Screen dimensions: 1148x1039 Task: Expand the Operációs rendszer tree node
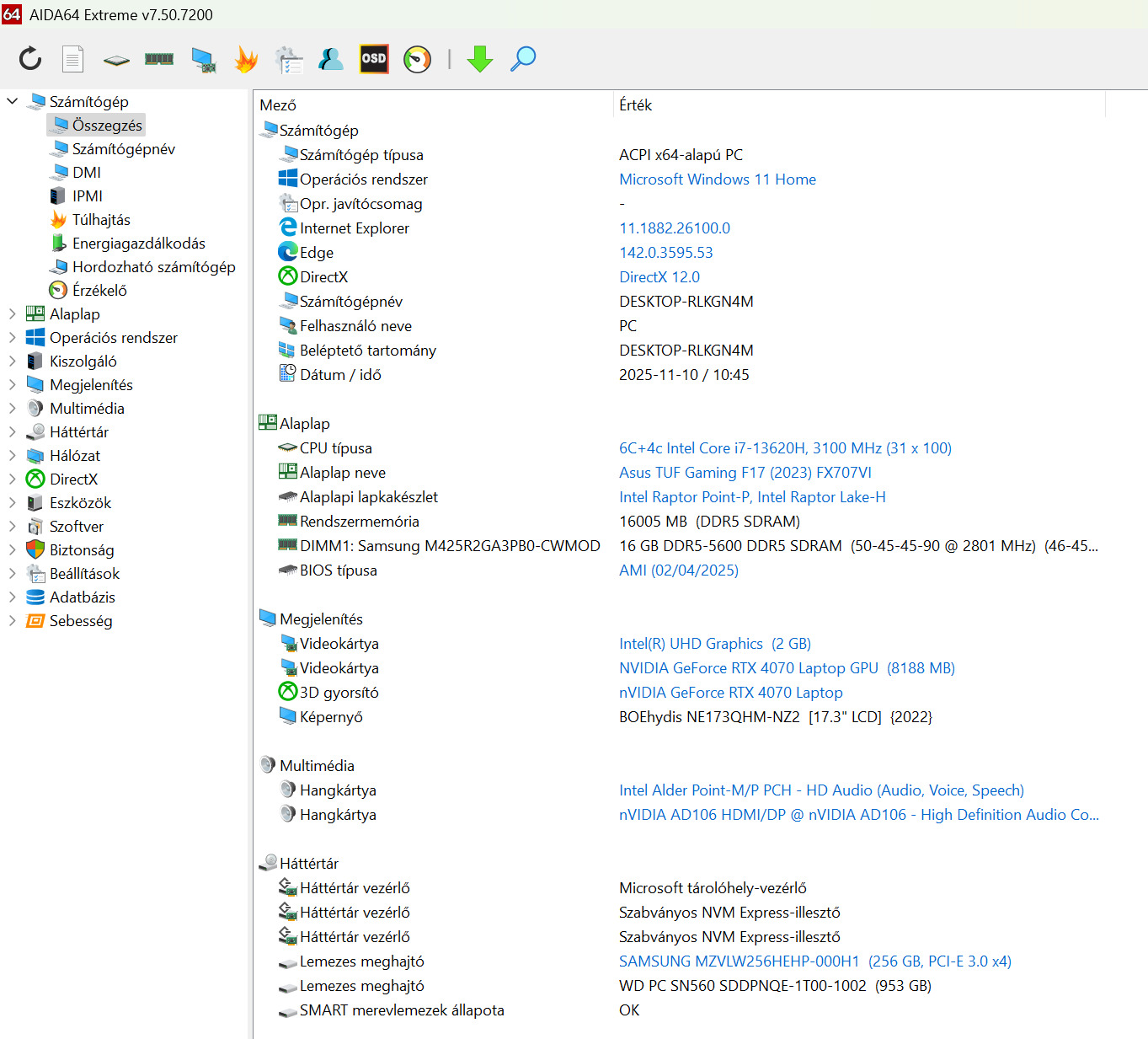tap(12, 337)
